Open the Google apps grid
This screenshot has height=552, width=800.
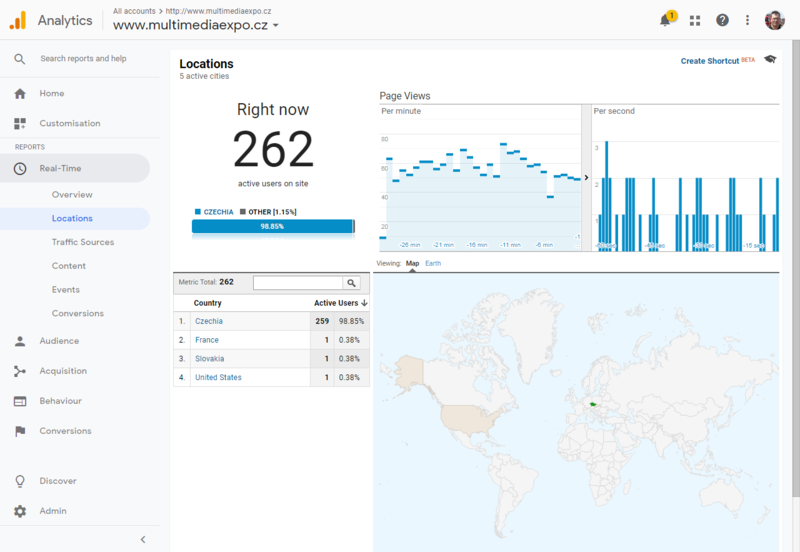(x=695, y=20)
